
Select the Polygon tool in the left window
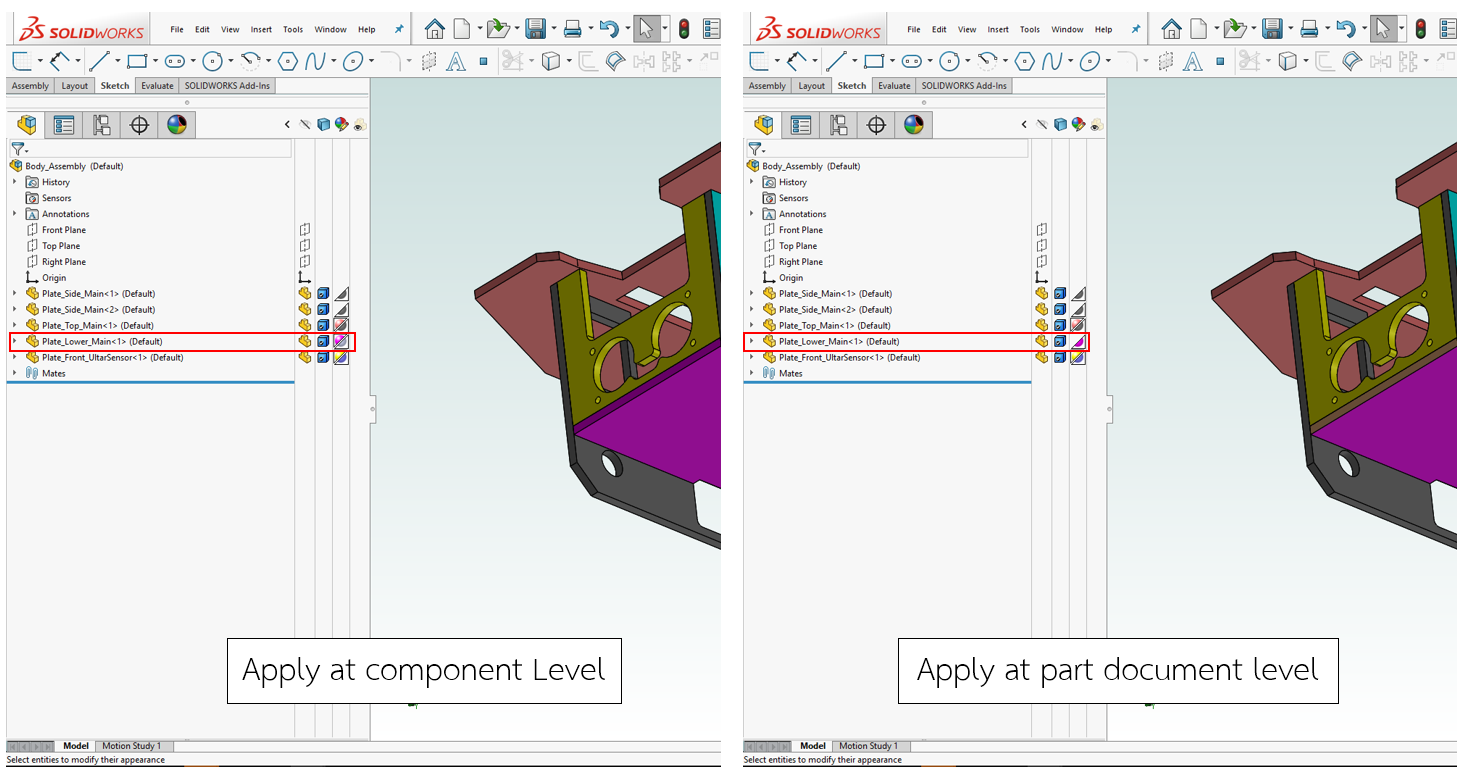288,62
